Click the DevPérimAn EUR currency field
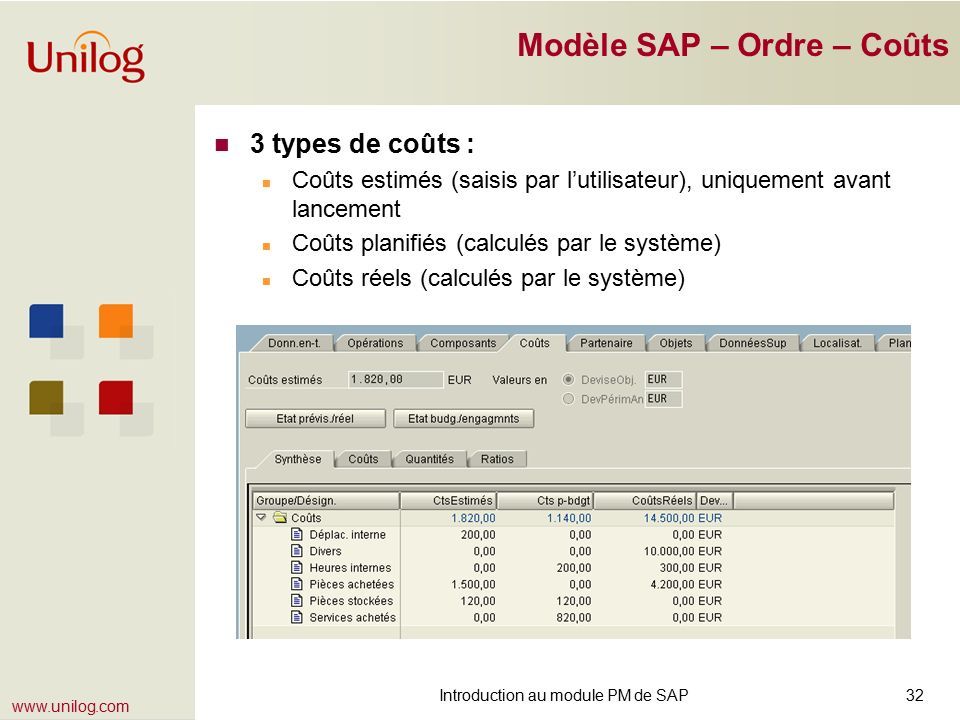 point(664,399)
